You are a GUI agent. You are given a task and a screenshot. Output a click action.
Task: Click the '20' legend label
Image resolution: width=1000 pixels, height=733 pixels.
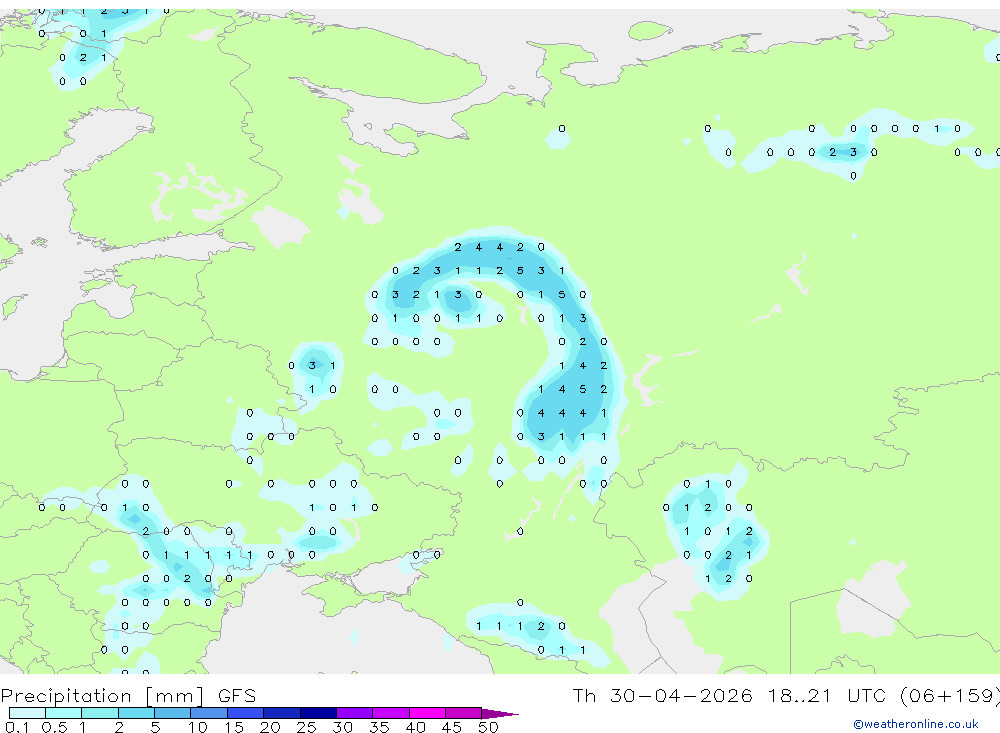click(x=270, y=727)
